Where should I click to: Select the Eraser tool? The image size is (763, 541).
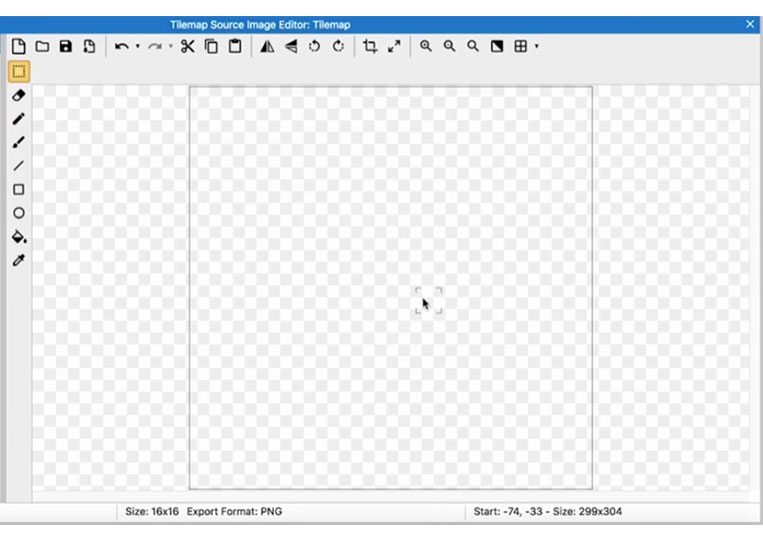click(x=18, y=95)
